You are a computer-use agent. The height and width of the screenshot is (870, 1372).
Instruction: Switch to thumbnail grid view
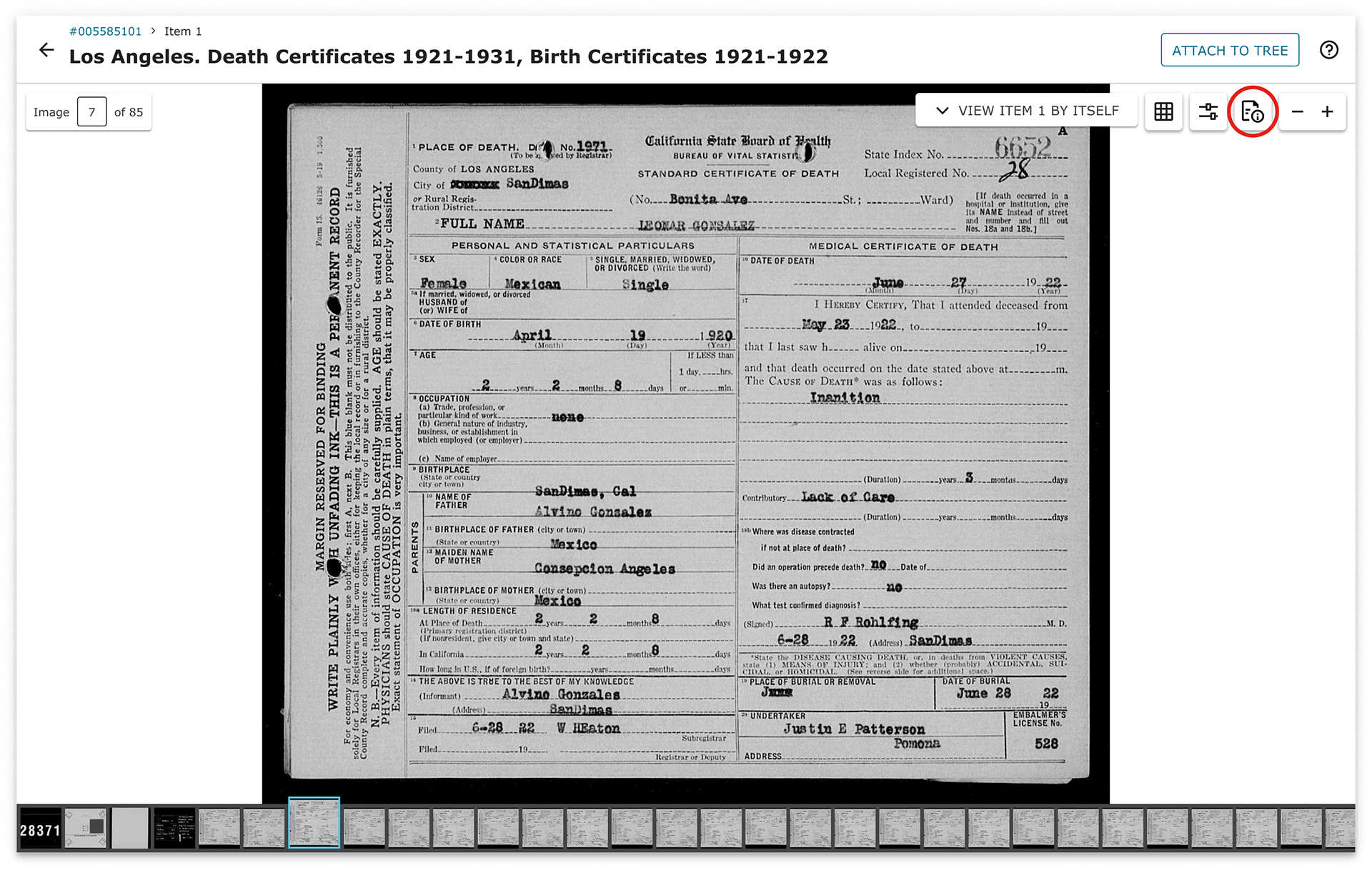pos(1163,111)
